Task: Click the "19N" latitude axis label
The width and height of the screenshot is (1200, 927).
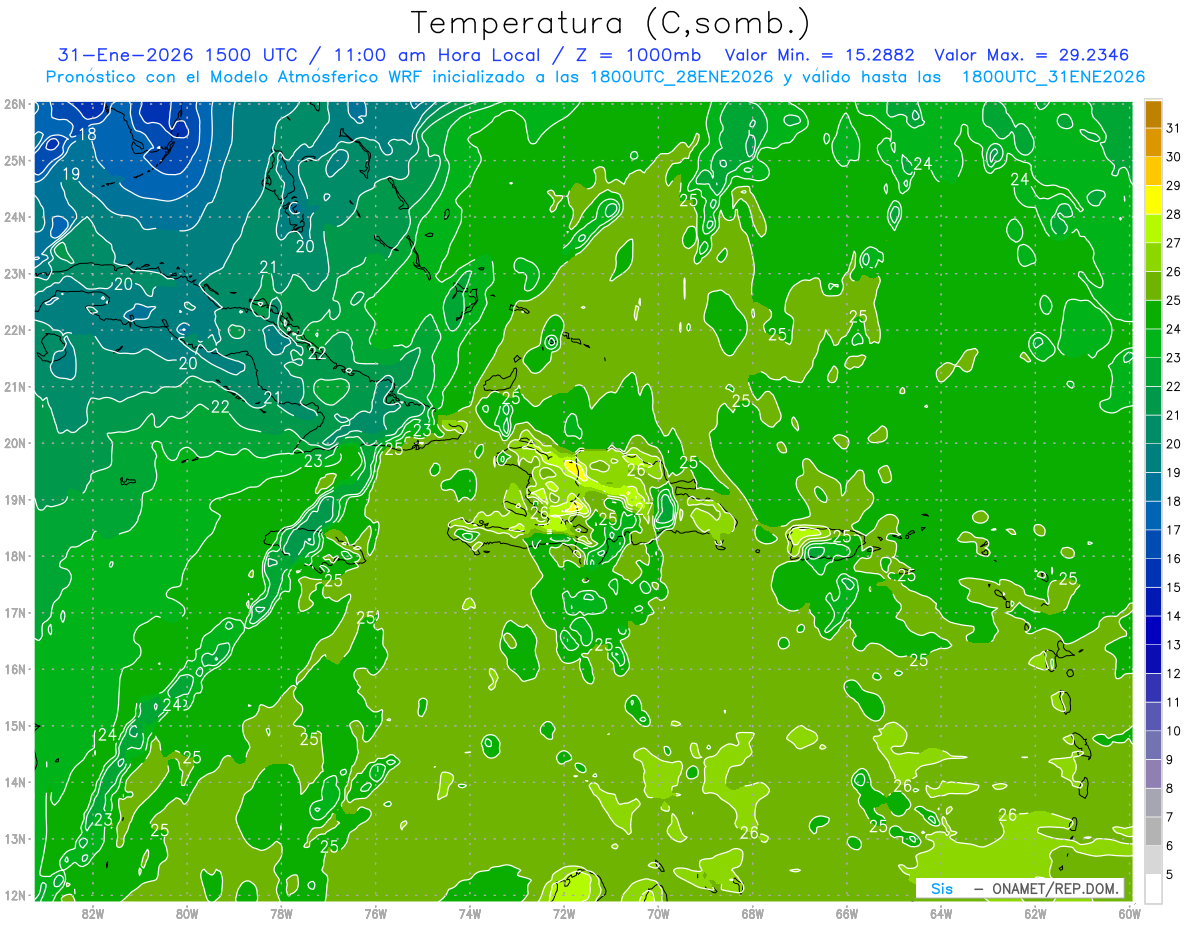Action: [15, 500]
